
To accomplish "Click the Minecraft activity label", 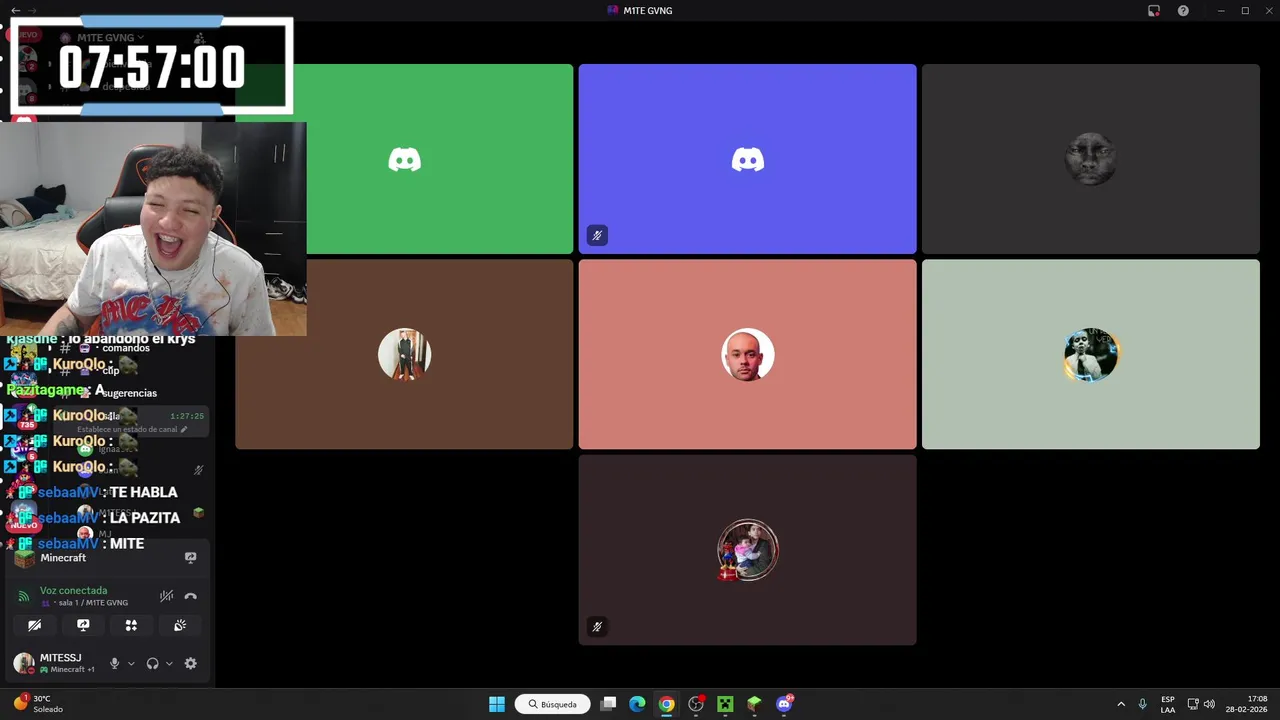I will pyautogui.click(x=63, y=558).
